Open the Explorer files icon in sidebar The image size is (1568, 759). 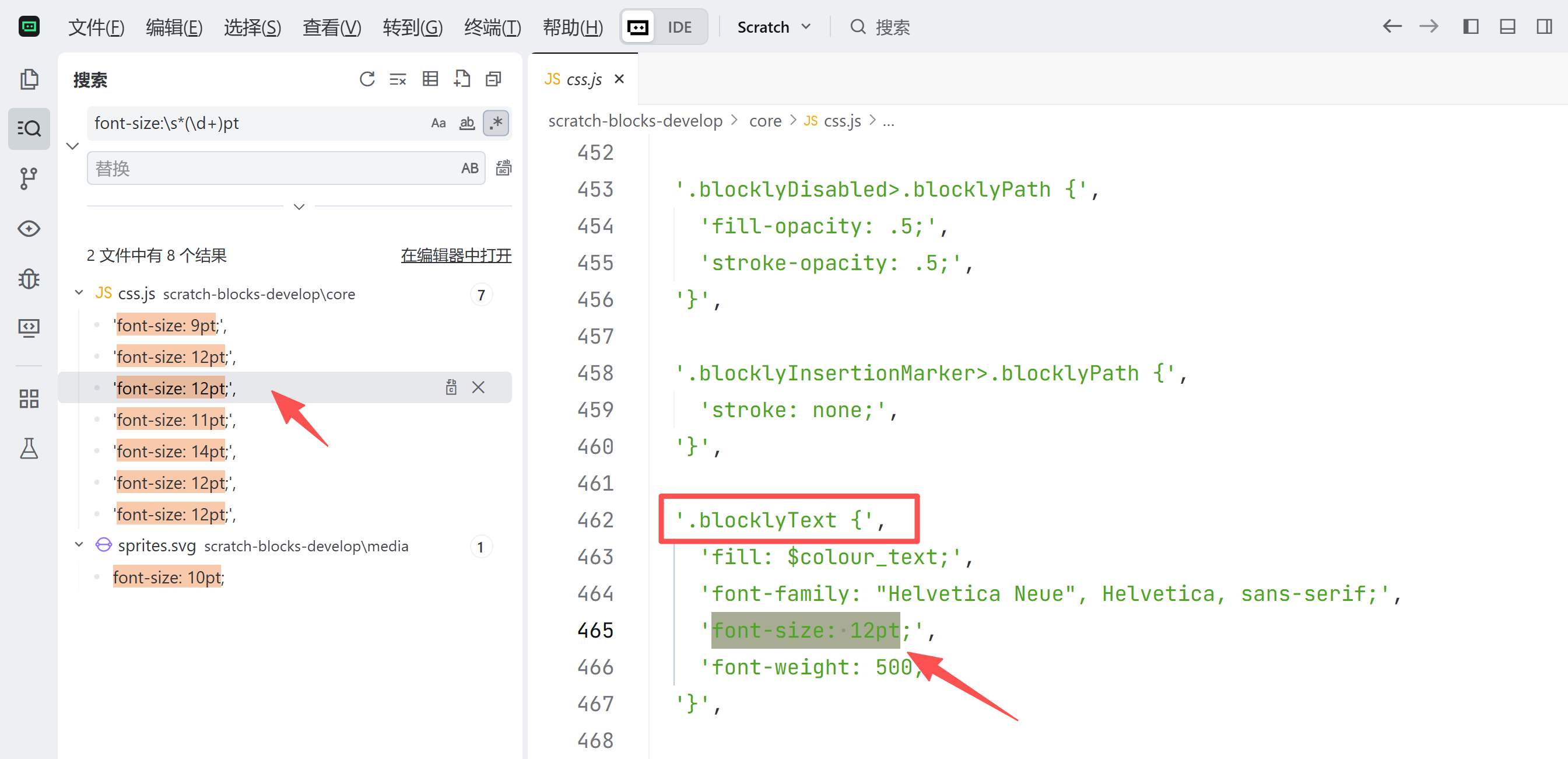29,79
